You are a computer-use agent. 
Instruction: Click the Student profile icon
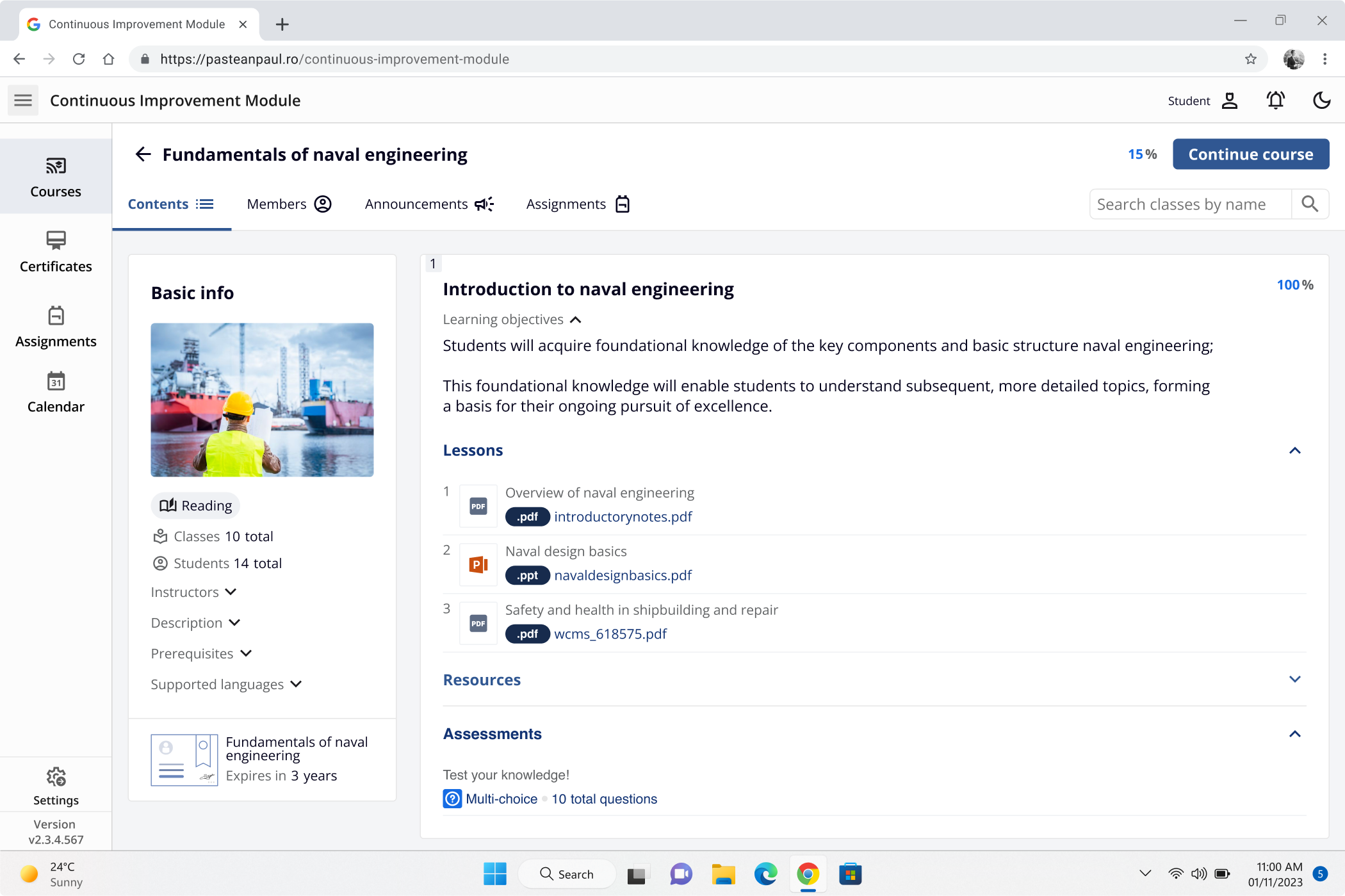click(x=1229, y=101)
